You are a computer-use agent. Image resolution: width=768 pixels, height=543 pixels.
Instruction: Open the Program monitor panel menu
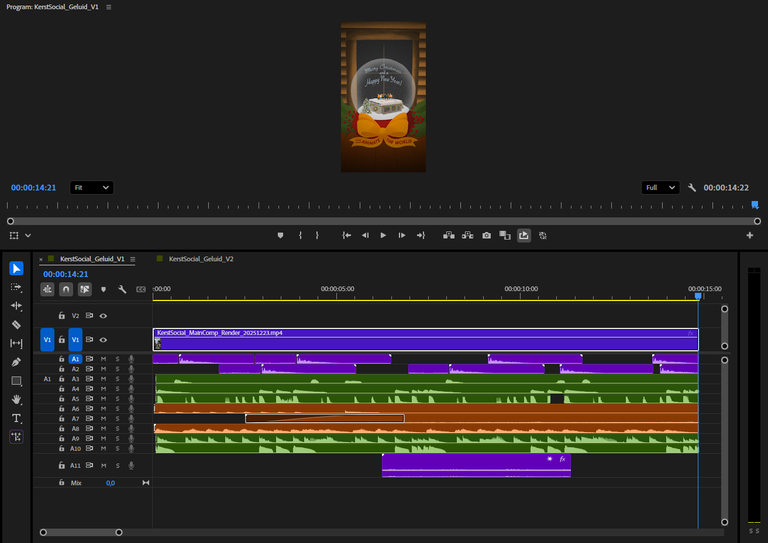tap(109, 7)
